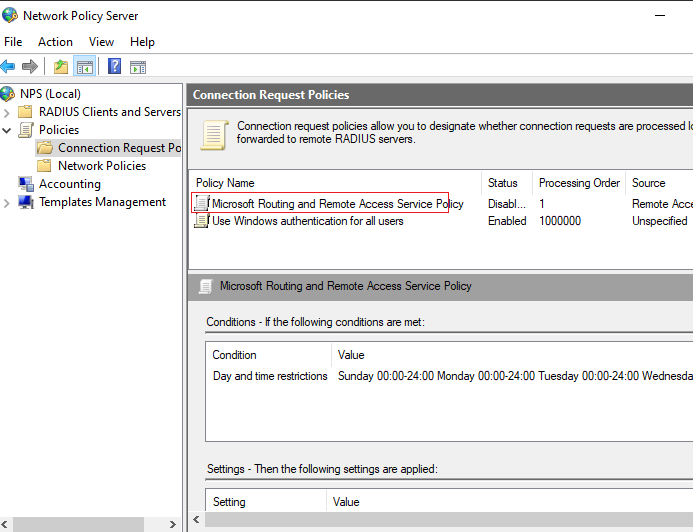
Task: Select the NPS (Local) root node
Action: tap(50, 94)
